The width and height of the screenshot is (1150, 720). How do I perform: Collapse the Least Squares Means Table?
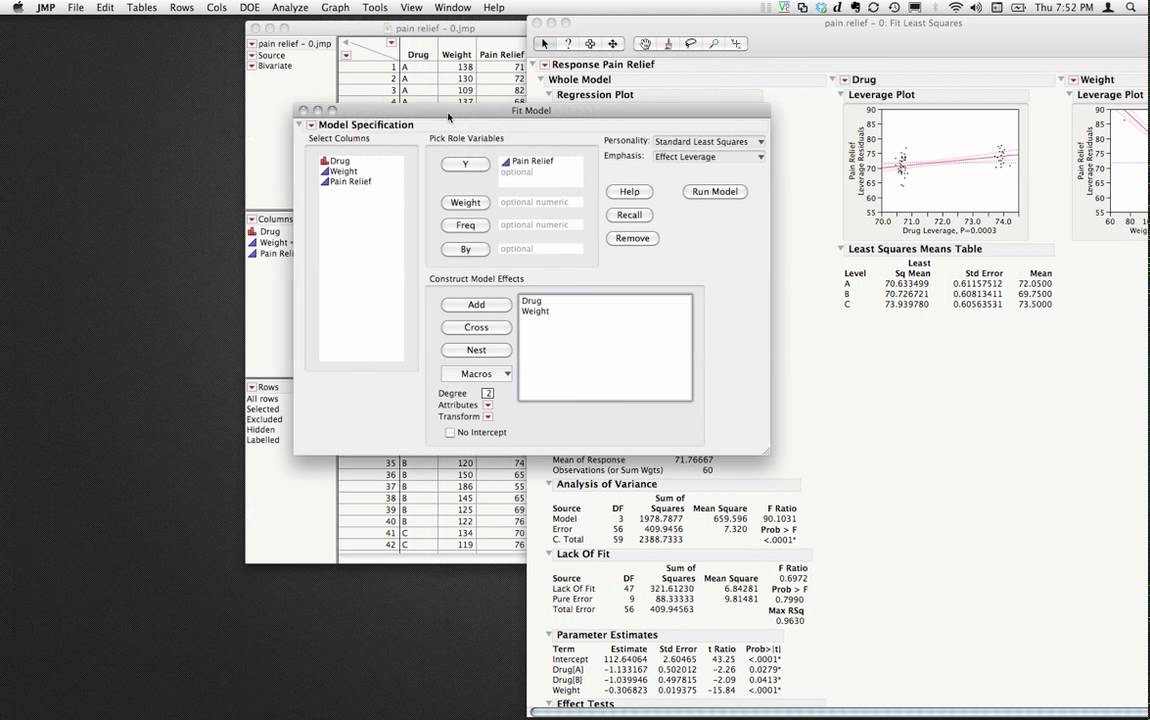click(840, 249)
